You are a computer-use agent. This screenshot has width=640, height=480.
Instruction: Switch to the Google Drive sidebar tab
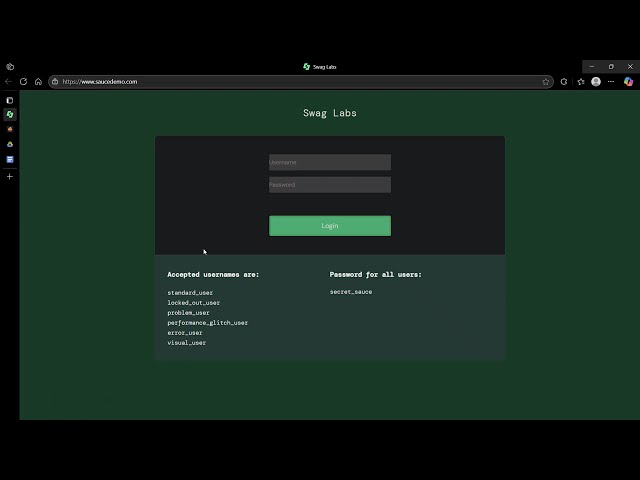[x=10, y=144]
